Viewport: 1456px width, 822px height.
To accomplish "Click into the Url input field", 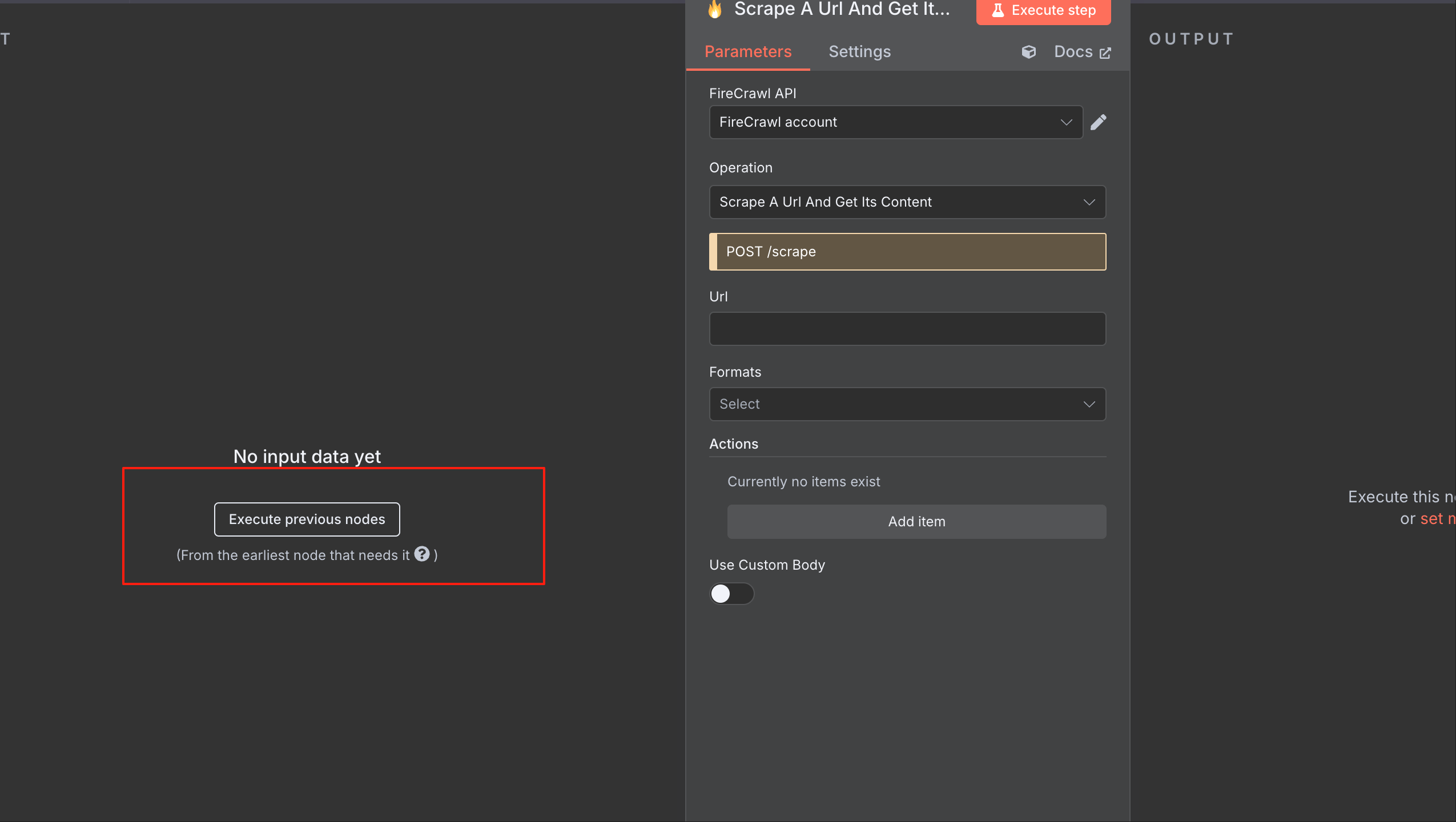I will click(x=907, y=329).
